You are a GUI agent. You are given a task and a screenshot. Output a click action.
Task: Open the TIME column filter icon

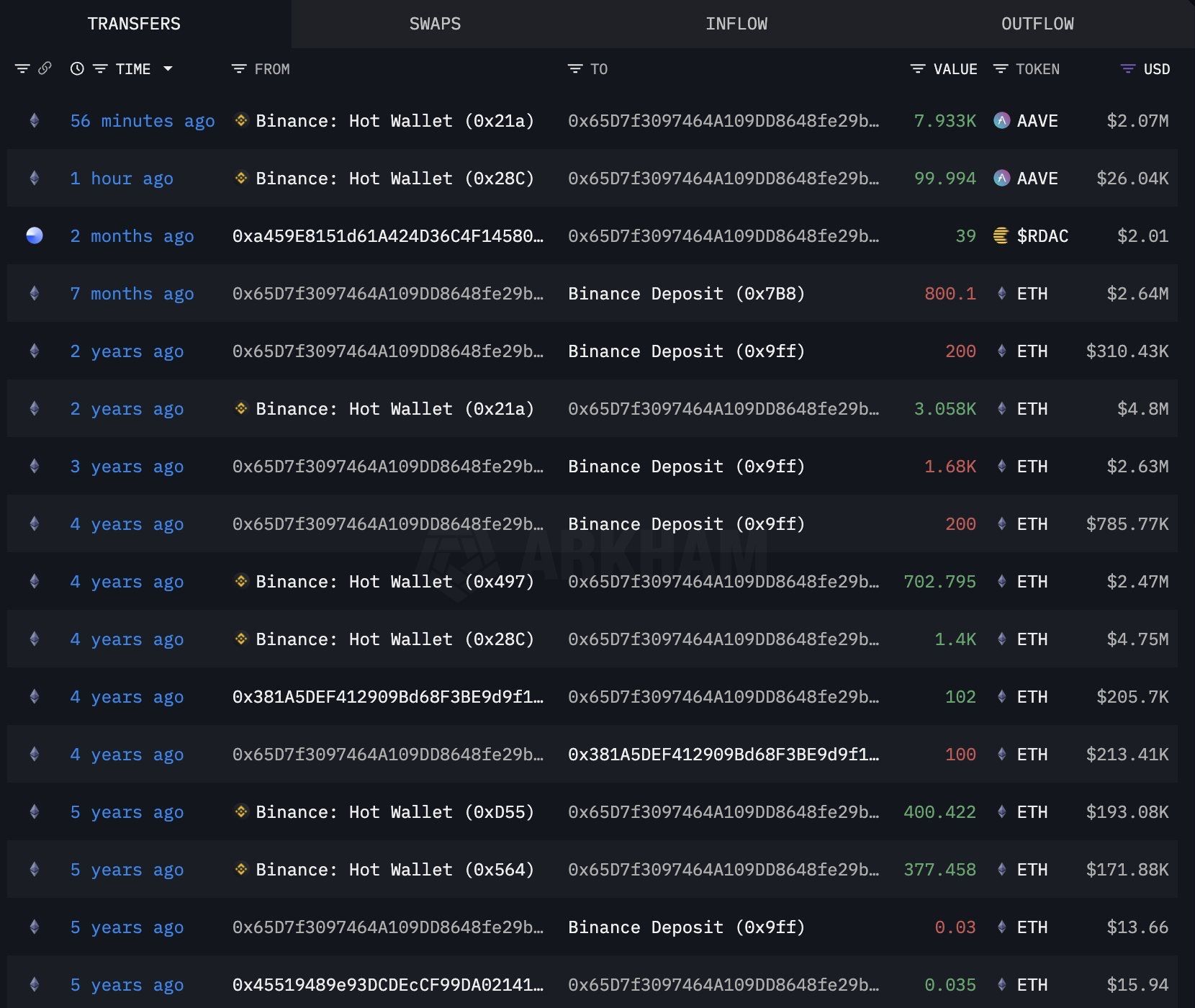pos(100,69)
